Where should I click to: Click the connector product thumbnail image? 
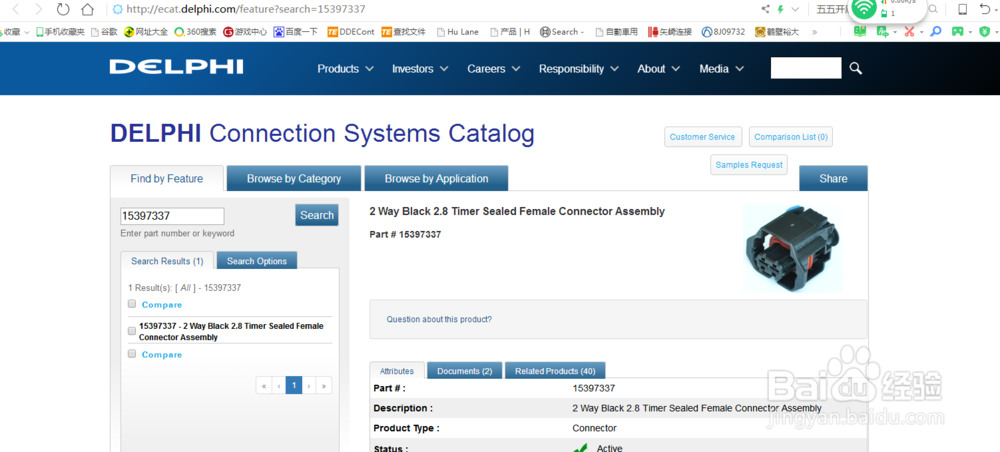coord(793,249)
